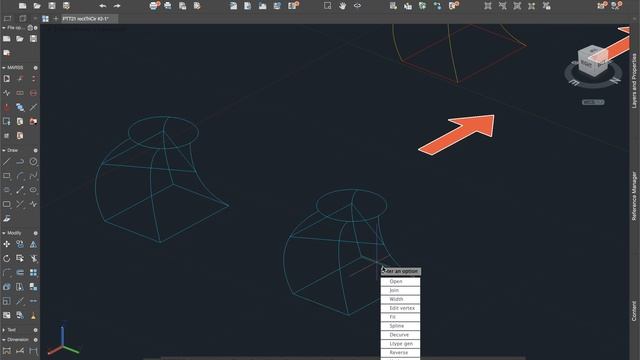This screenshot has width=640, height=360.
Task: Collapse the Draw panel section
Action: (4, 150)
